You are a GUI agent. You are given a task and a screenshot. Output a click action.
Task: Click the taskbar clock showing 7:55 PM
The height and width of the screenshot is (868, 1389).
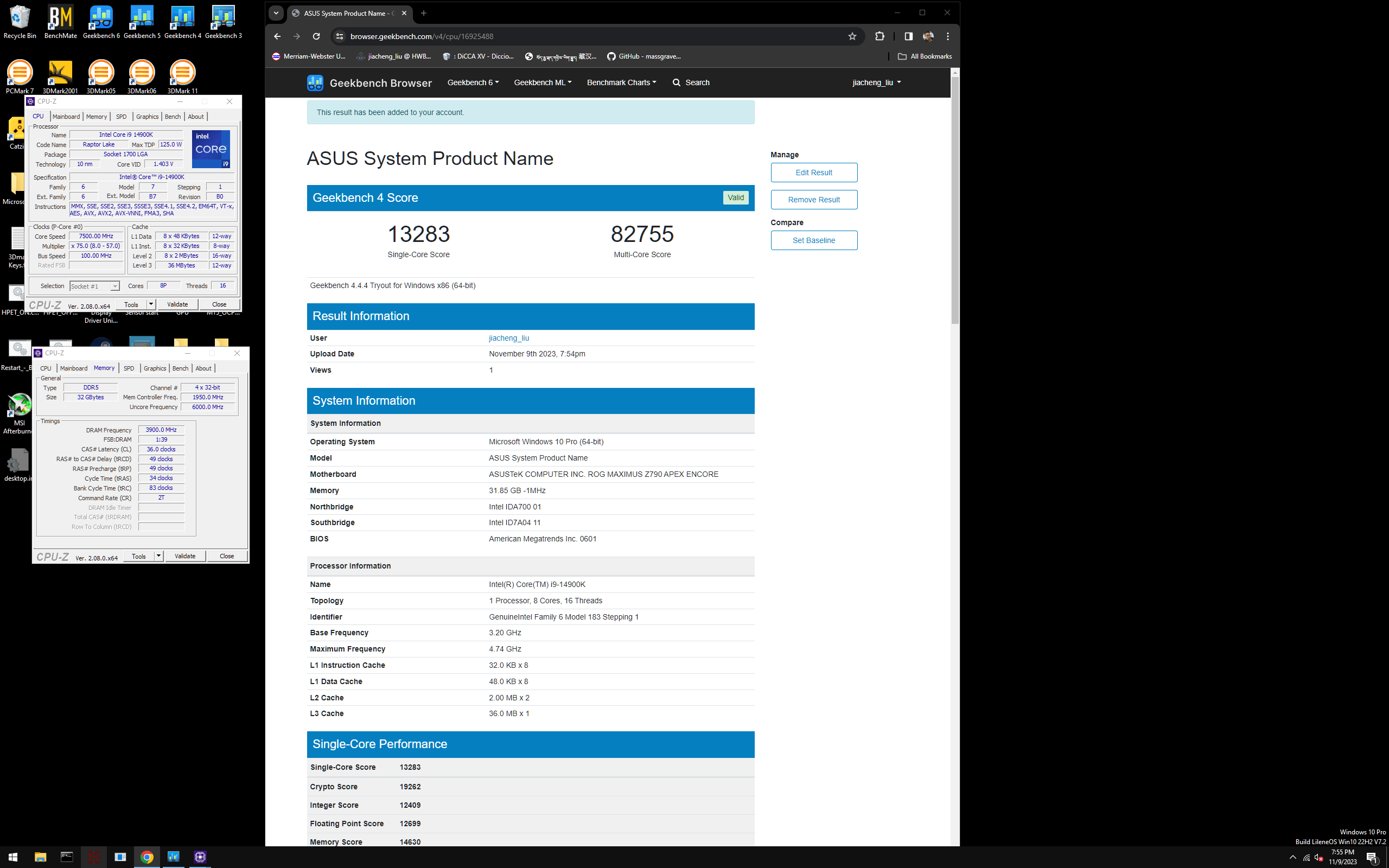click(x=1342, y=857)
